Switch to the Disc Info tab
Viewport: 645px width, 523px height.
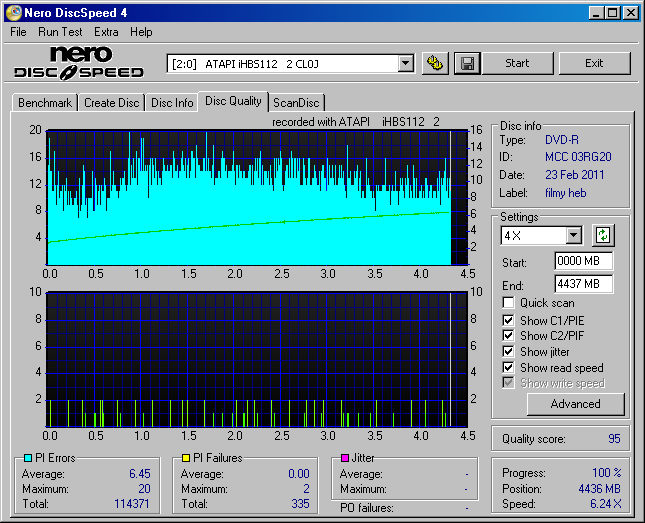coord(172,103)
